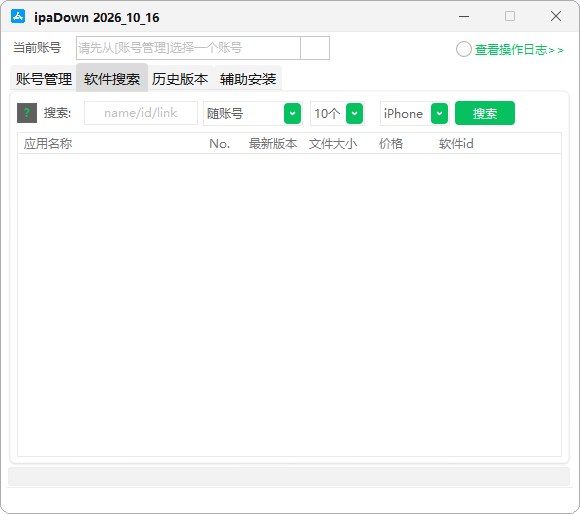Close the ipaDown window
This screenshot has width=580, height=514.
556,16
